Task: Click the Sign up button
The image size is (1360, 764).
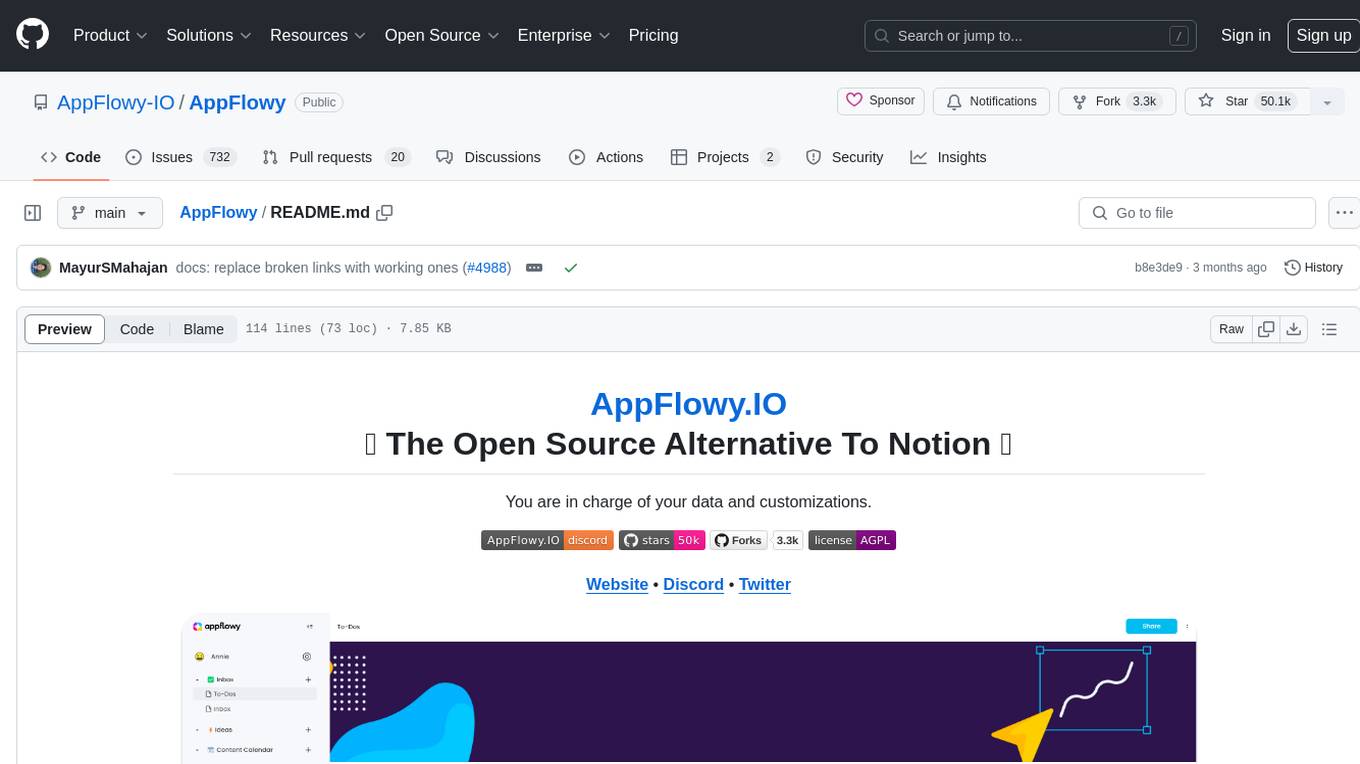Action: pos(1323,35)
